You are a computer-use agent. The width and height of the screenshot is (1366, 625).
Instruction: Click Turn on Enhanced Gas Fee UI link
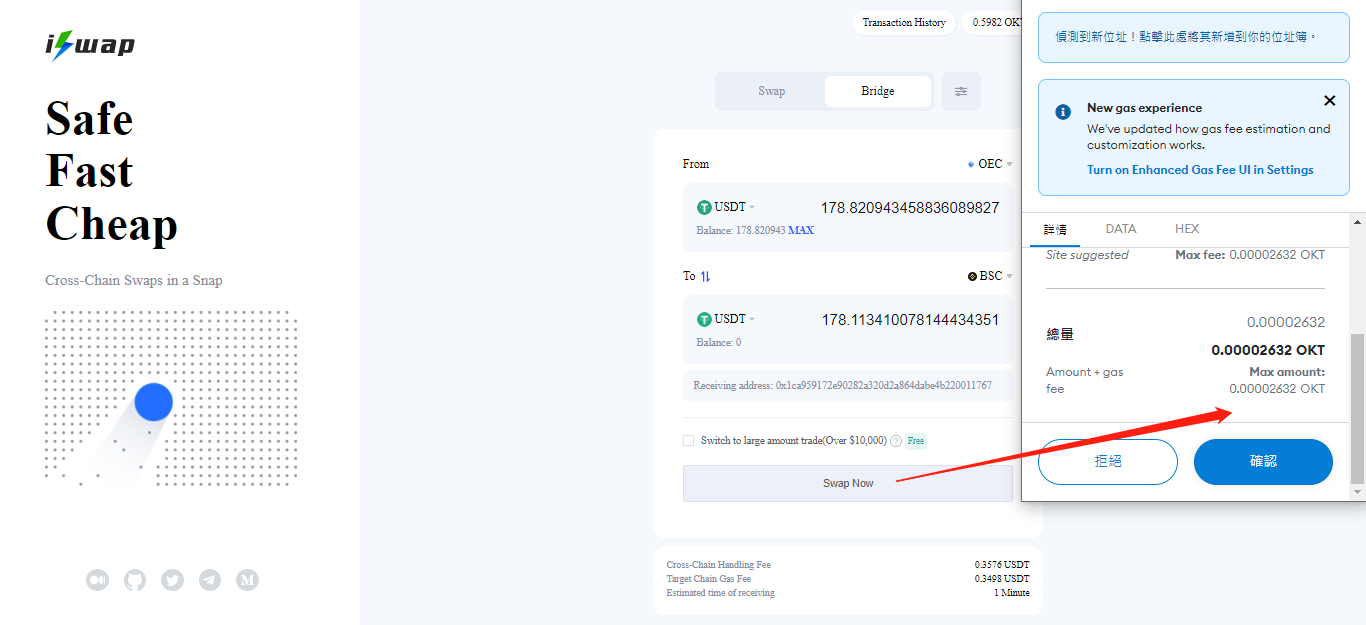[1200, 170]
